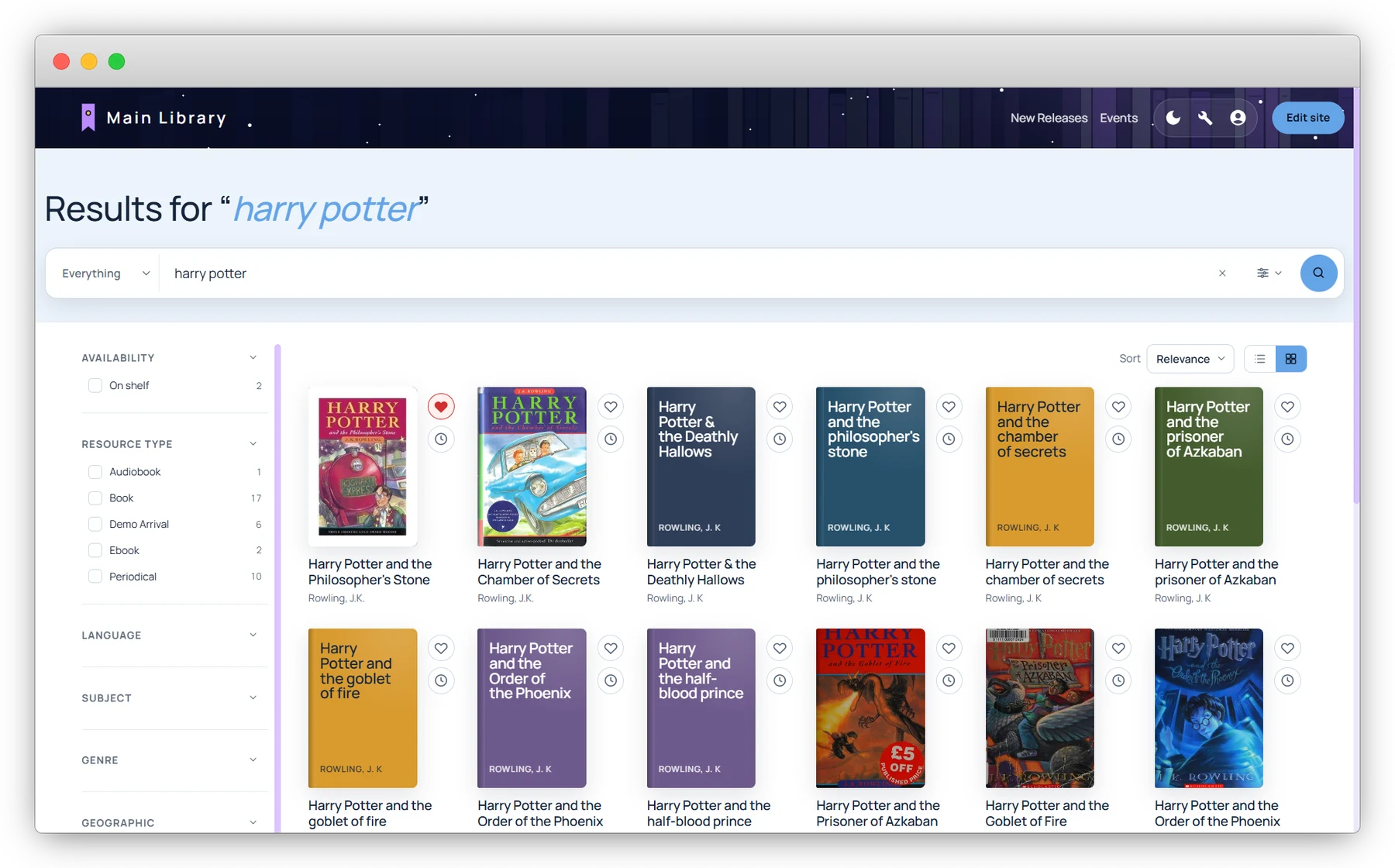Image resolution: width=1395 pixels, height=868 pixels.
Task: Toggle dark mode moon icon
Action: coord(1173,118)
